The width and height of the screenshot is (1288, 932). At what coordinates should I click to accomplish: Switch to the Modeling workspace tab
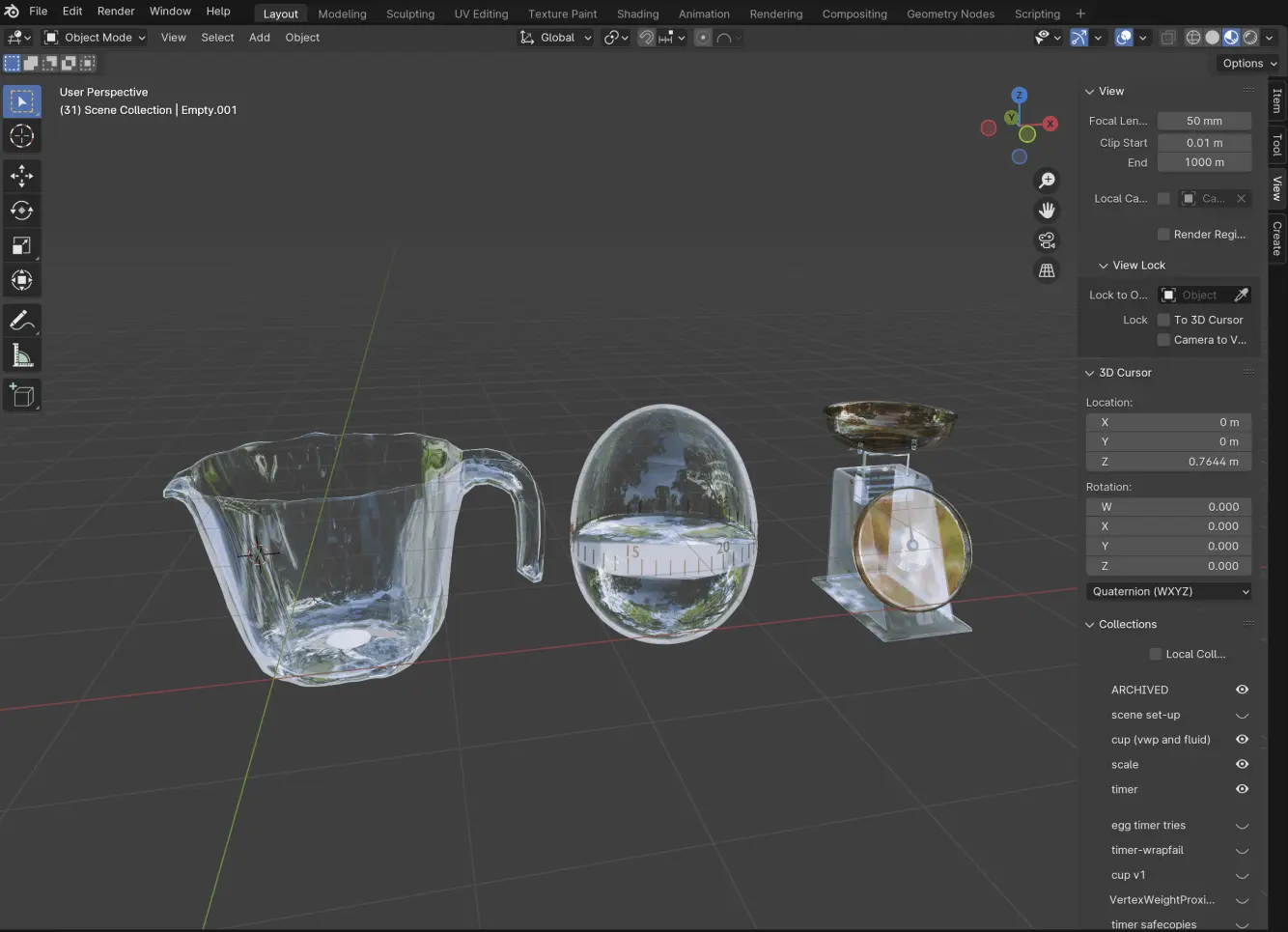click(x=342, y=14)
